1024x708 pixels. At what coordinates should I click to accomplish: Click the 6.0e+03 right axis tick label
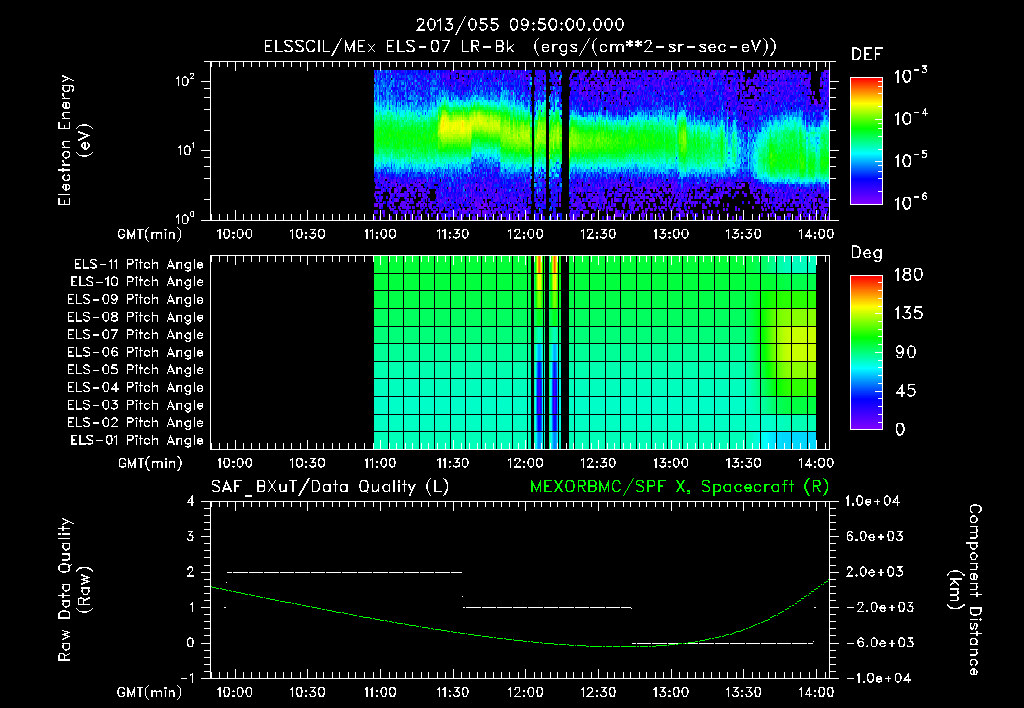coord(875,536)
